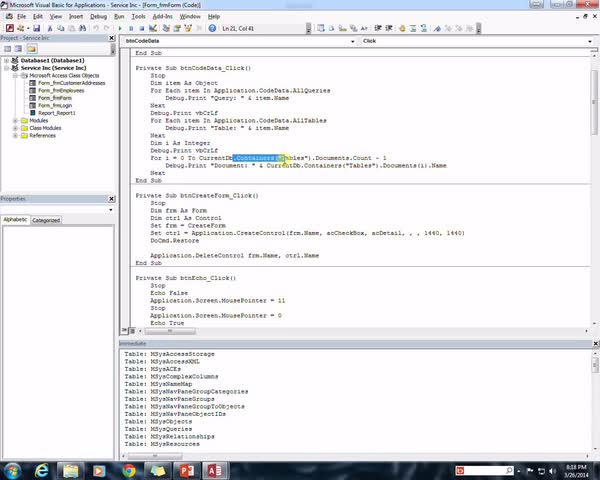Open the Tools menu
This screenshot has width=600, height=480.
[138, 16]
